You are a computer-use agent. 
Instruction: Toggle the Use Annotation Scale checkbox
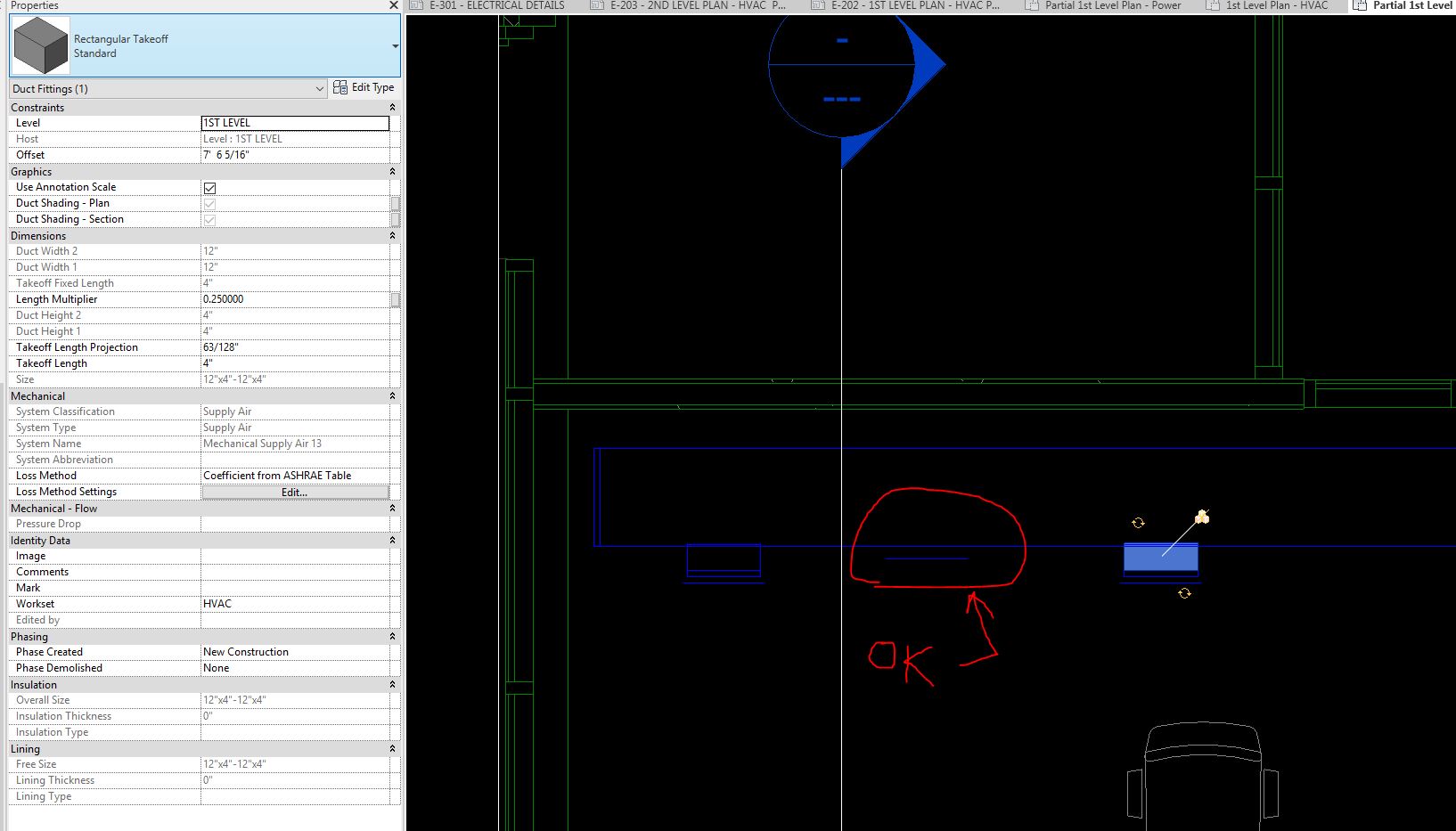pyautogui.click(x=209, y=187)
